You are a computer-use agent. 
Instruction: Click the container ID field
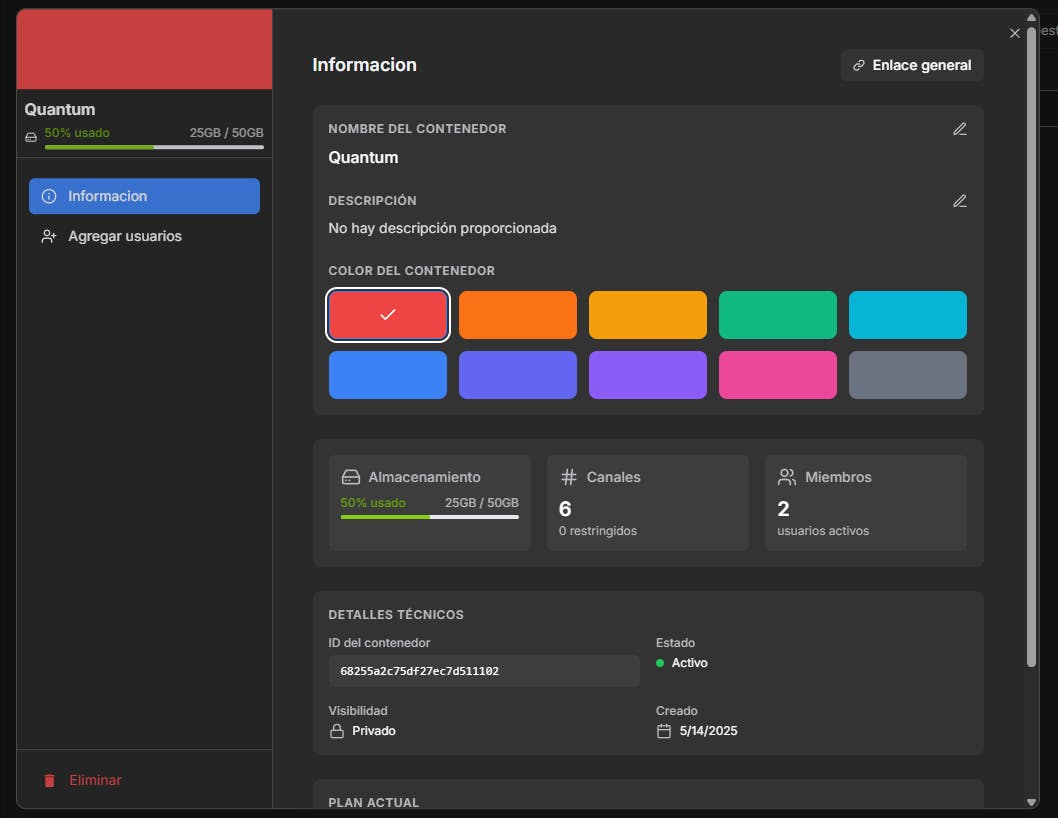pos(484,671)
